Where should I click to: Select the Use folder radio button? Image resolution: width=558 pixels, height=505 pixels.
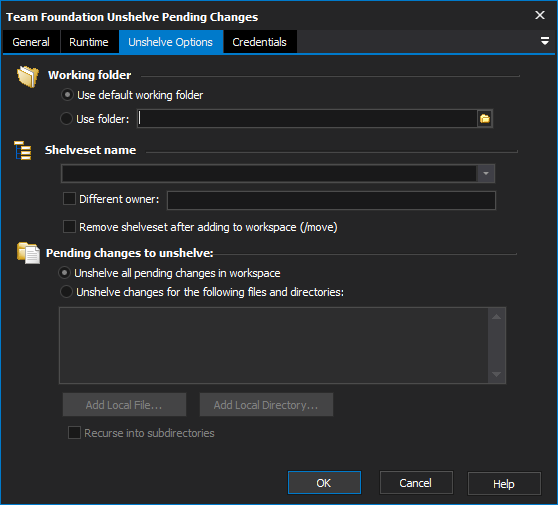point(67,119)
